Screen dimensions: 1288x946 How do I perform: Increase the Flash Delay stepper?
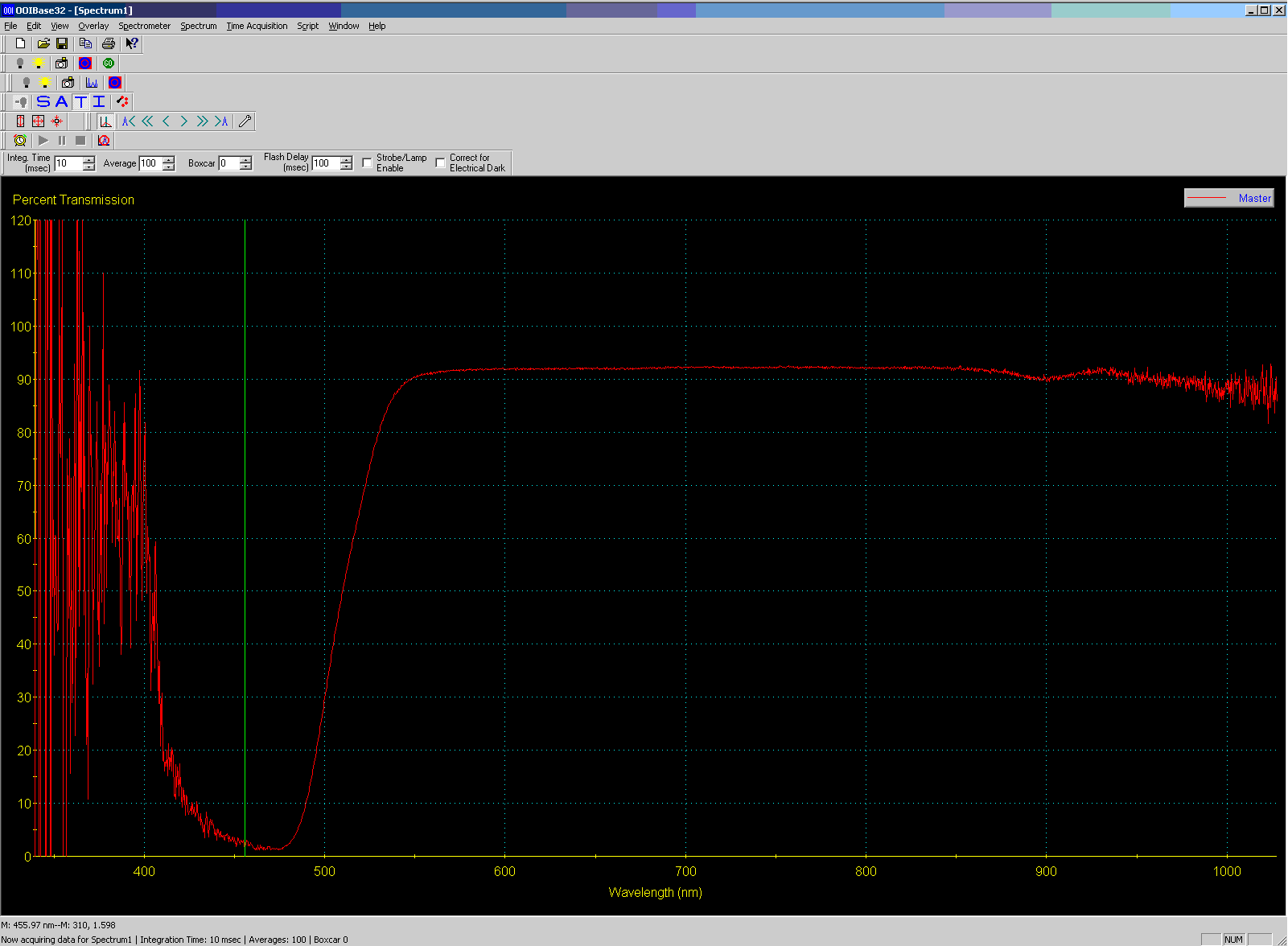(347, 159)
